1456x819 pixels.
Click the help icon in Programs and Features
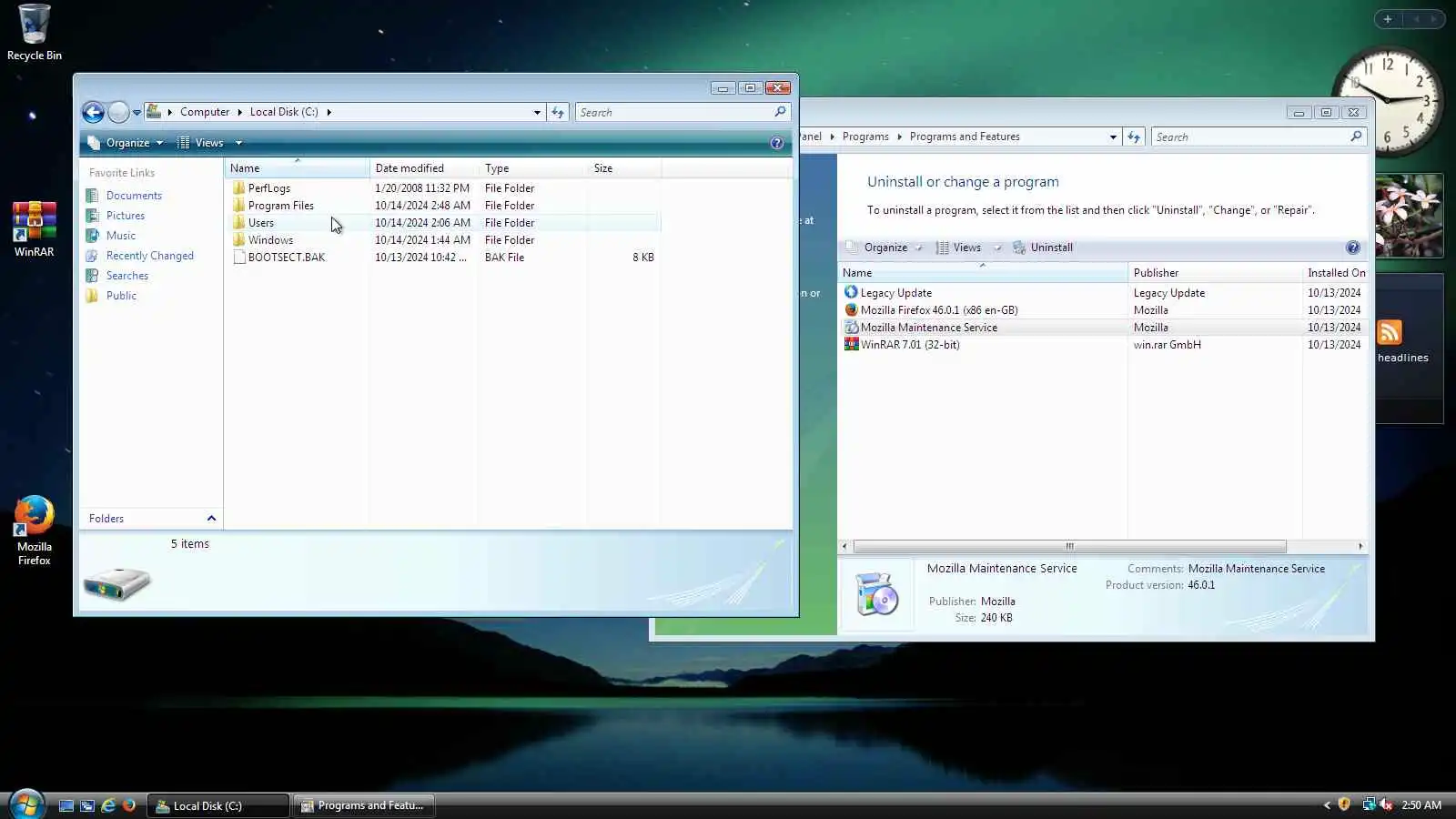pyautogui.click(x=1352, y=248)
